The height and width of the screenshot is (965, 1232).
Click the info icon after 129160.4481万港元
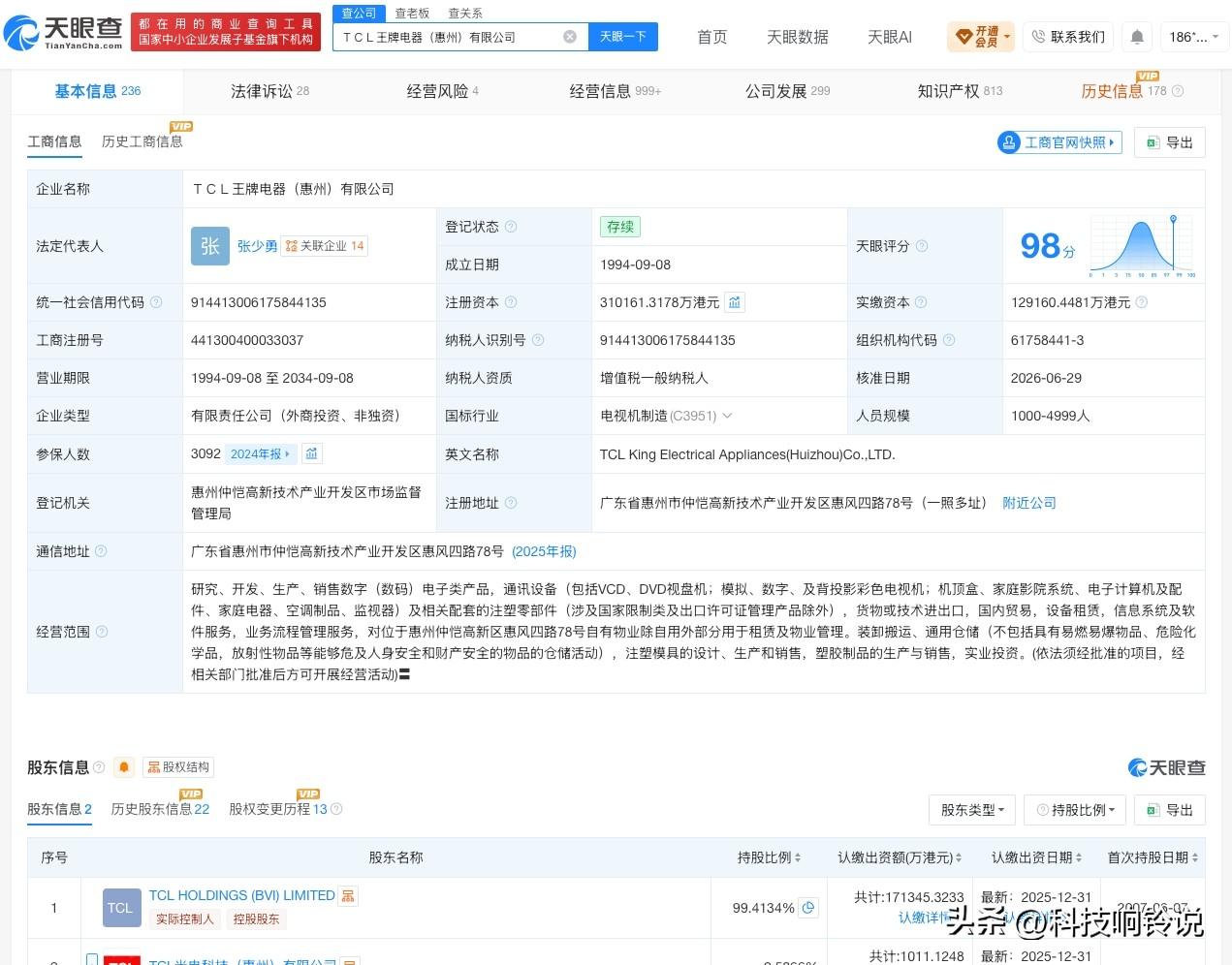coord(1142,302)
